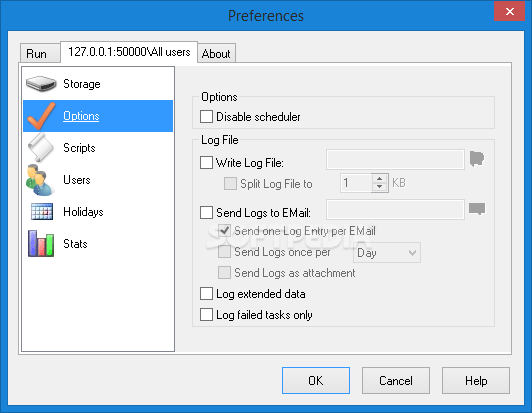
Task: Open the Scripts scroll icon
Action: 41,148
